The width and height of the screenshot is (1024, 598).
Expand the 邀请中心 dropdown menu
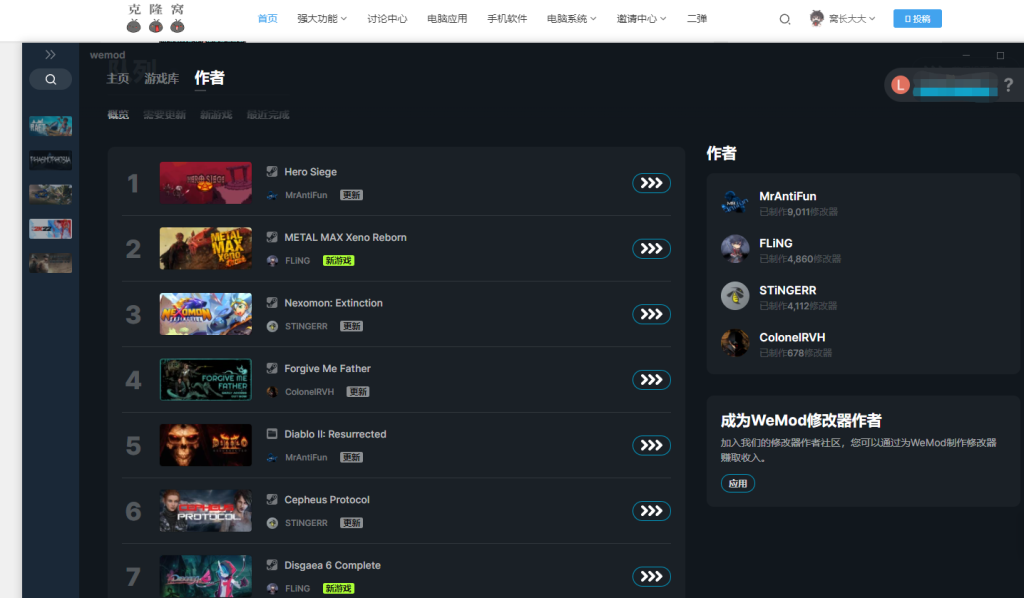click(x=641, y=19)
